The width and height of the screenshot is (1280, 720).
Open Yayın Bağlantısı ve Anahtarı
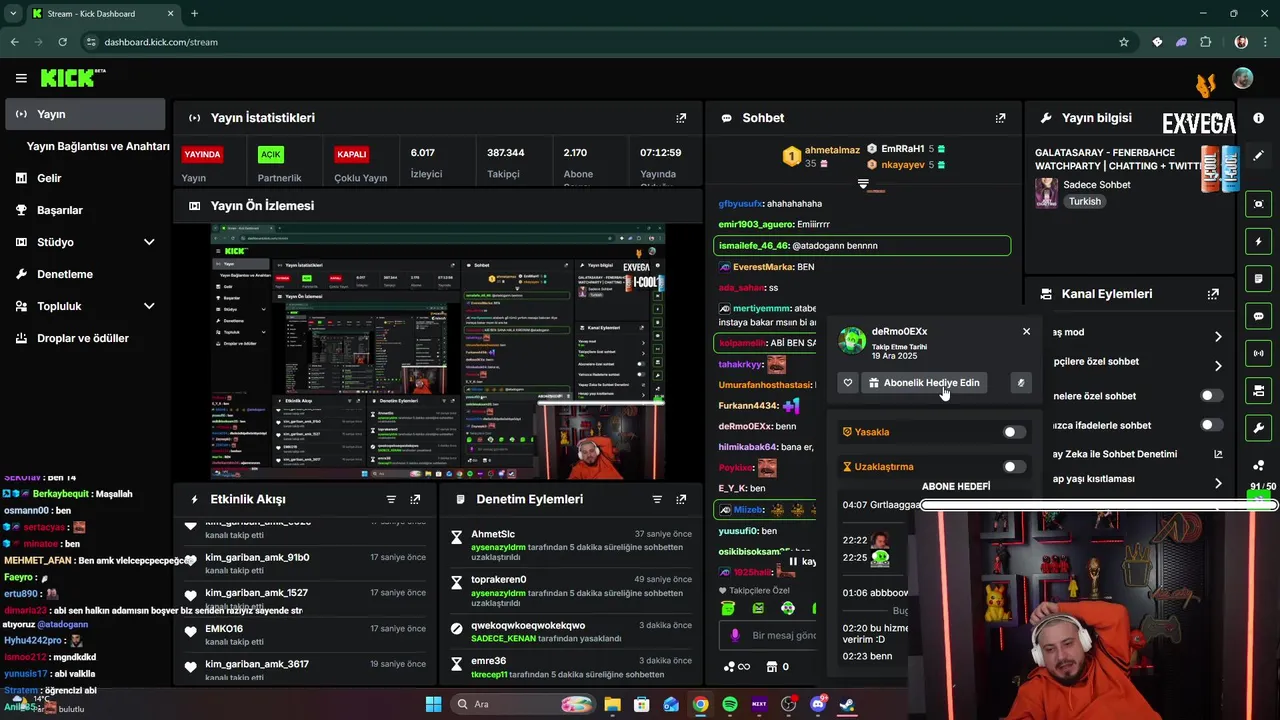(98, 146)
